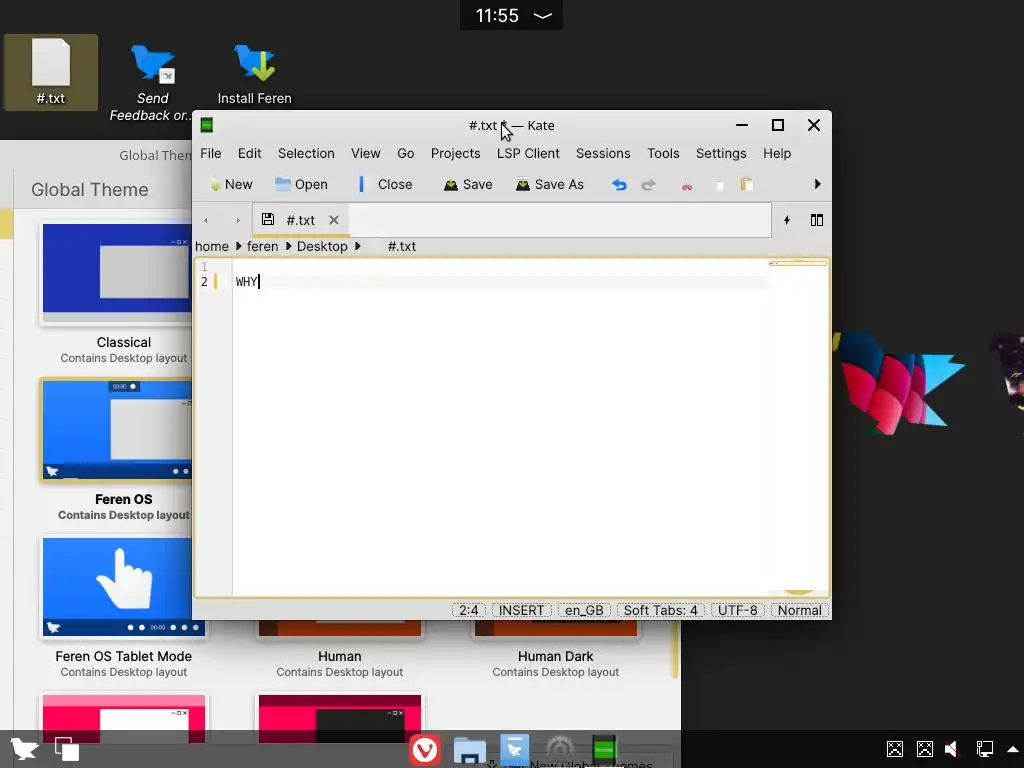Click the split view icon
Image resolution: width=1024 pixels, height=768 pixels.
coord(816,220)
